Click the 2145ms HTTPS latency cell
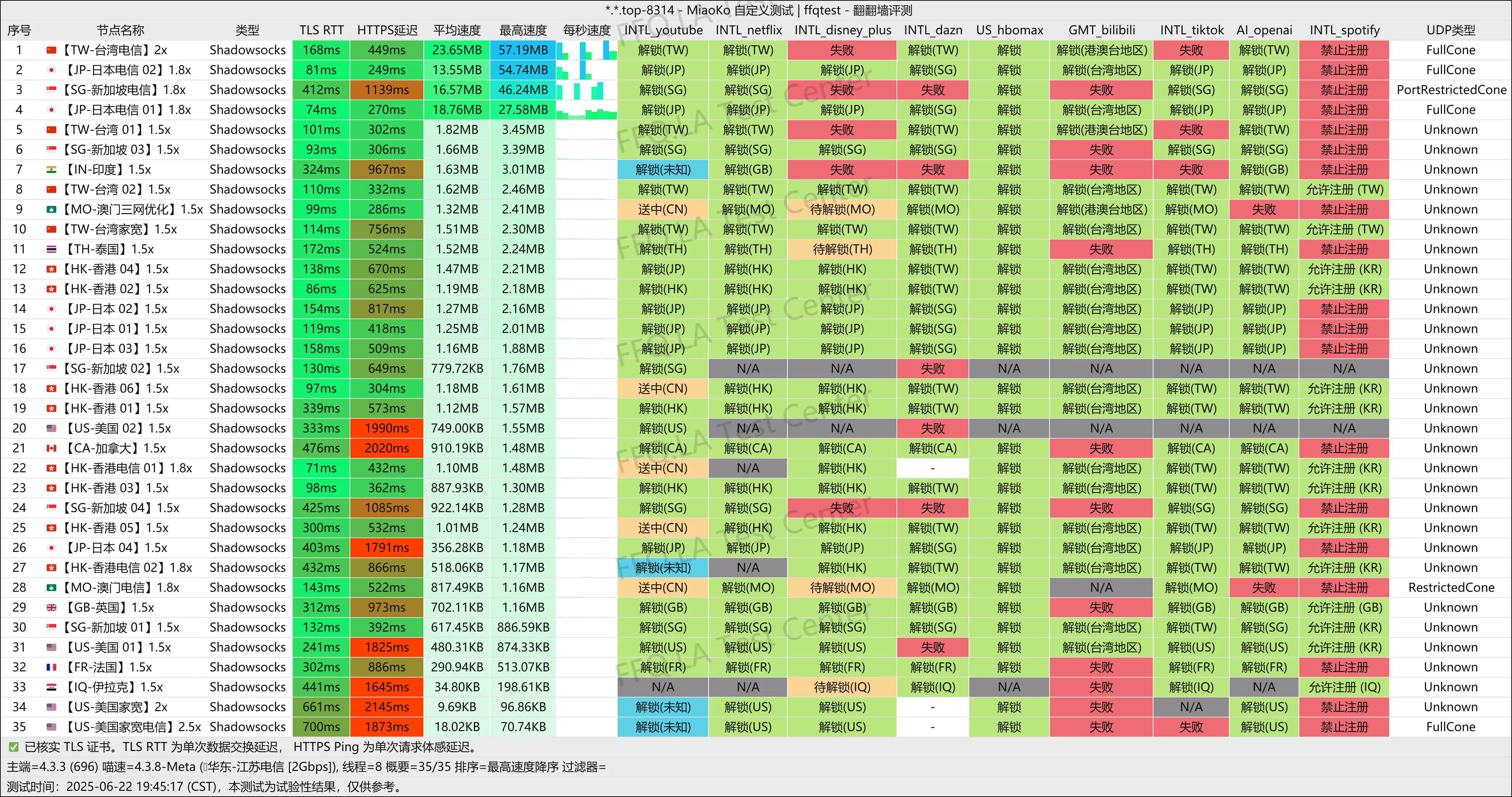Image resolution: width=1512 pixels, height=797 pixels. 387,707
